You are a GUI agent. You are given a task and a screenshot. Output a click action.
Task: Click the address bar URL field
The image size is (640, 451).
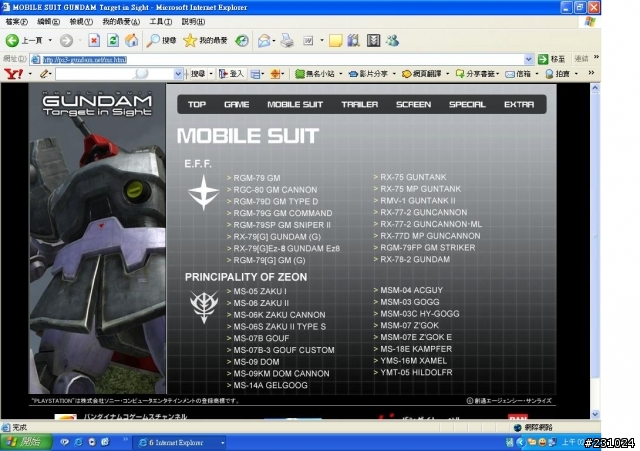pyautogui.click(x=282, y=60)
